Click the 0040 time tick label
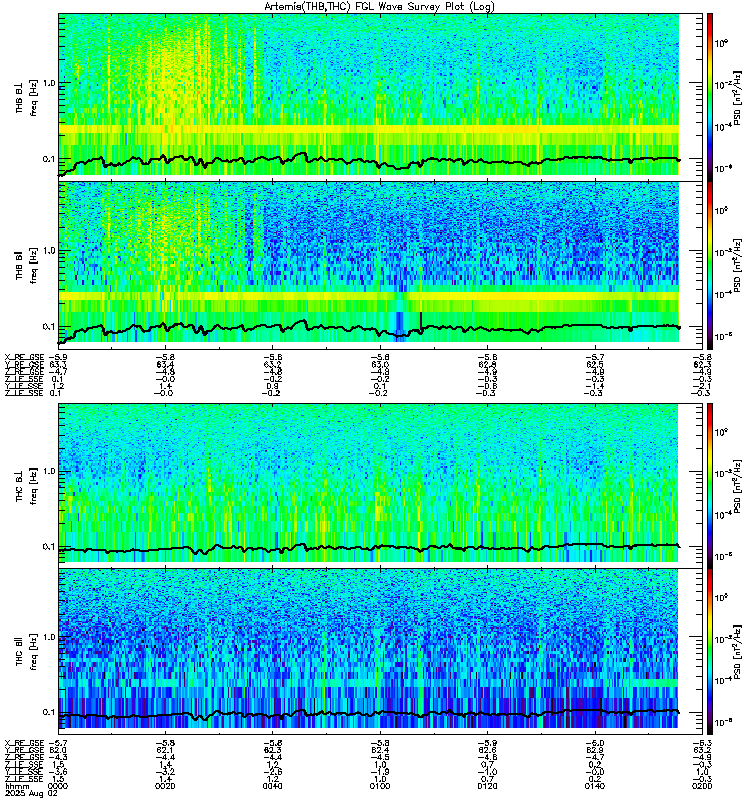Screen dimensions: 750x800 272,786
